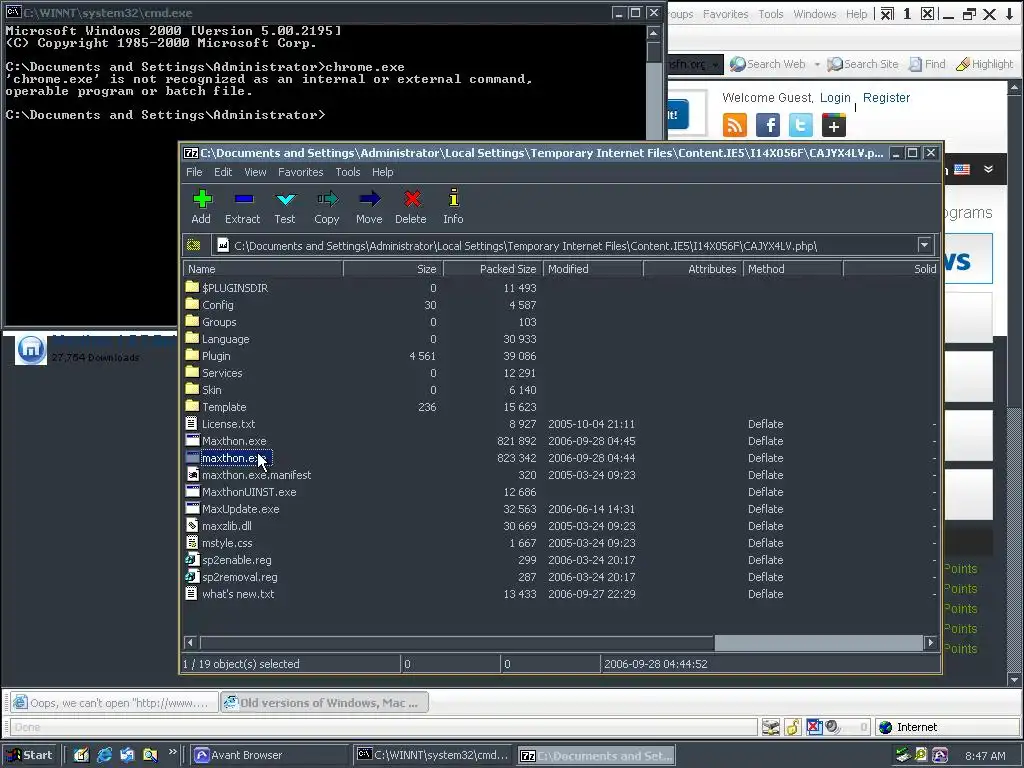Expand the double chevron on webpage
The width and height of the screenshot is (1024, 768).
point(989,169)
